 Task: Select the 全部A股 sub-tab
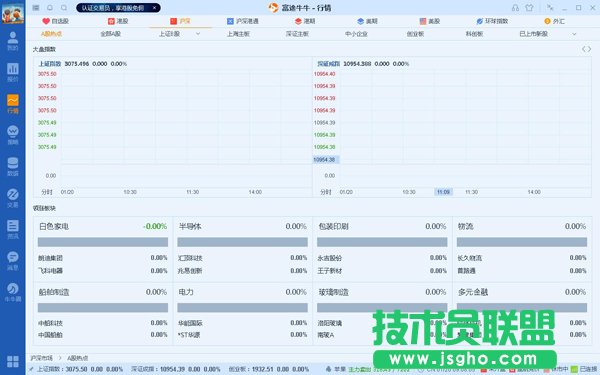(111, 34)
